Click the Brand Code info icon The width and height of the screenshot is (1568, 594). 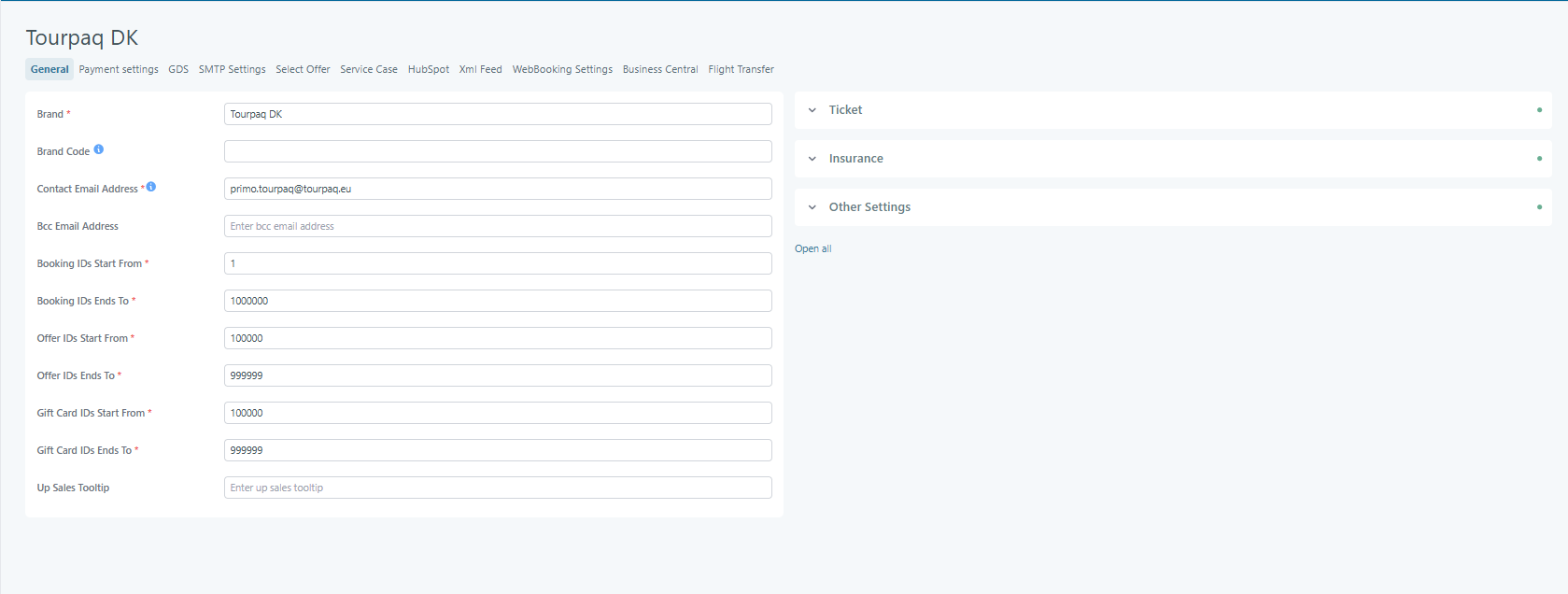(x=99, y=149)
